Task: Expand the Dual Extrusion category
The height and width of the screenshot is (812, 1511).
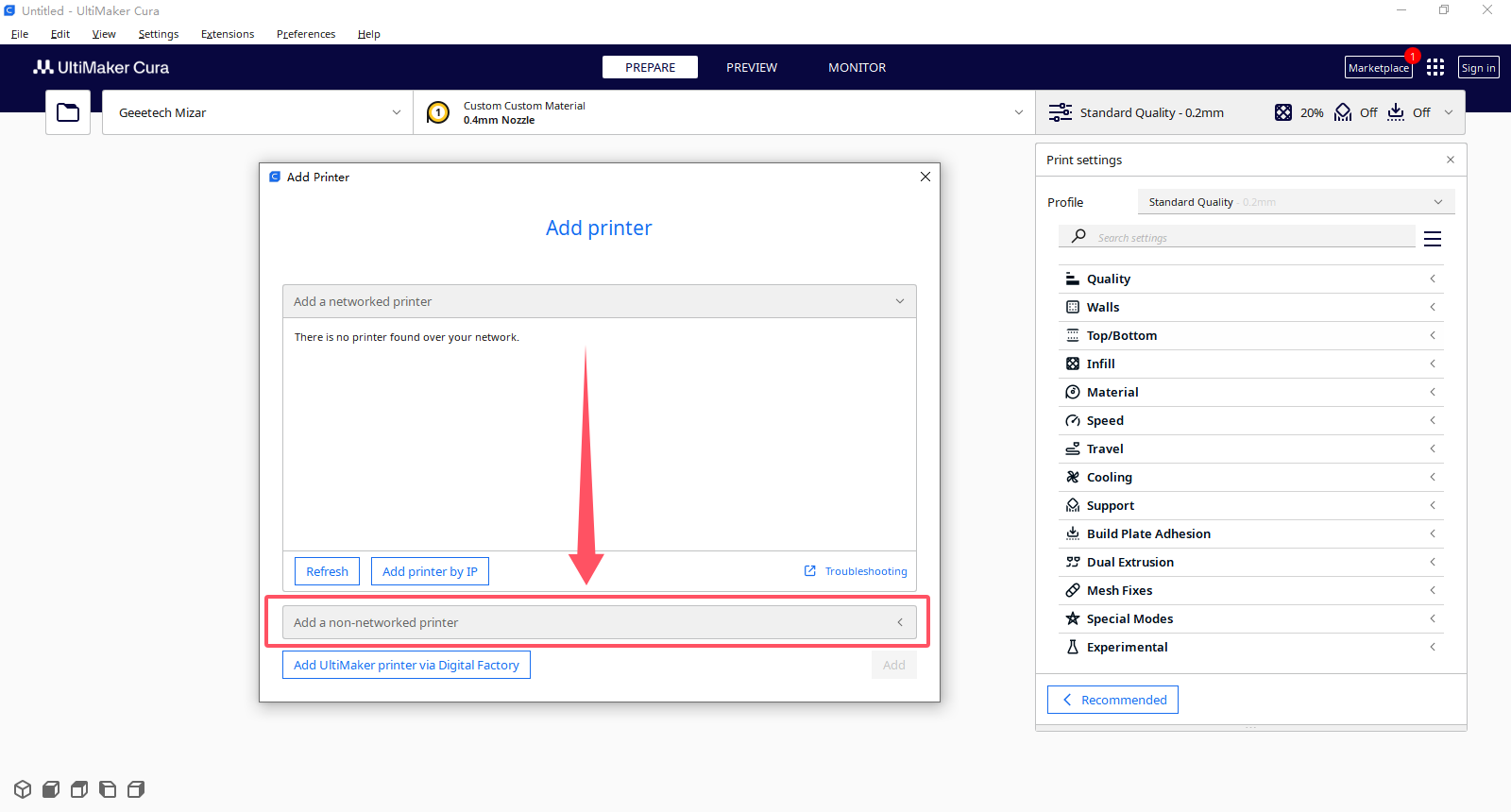Action: click(x=1252, y=562)
